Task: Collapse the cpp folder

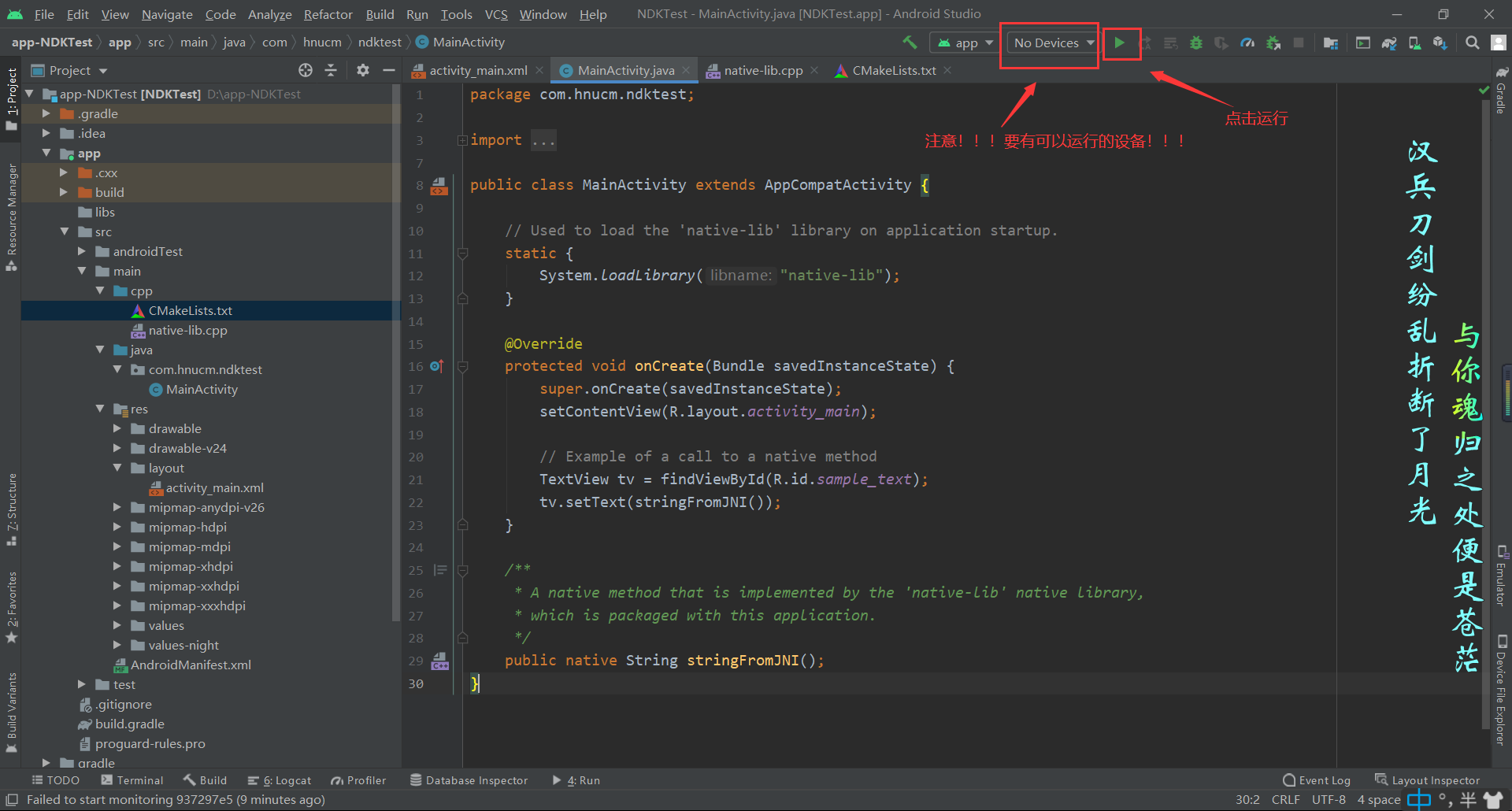Action: click(100, 291)
